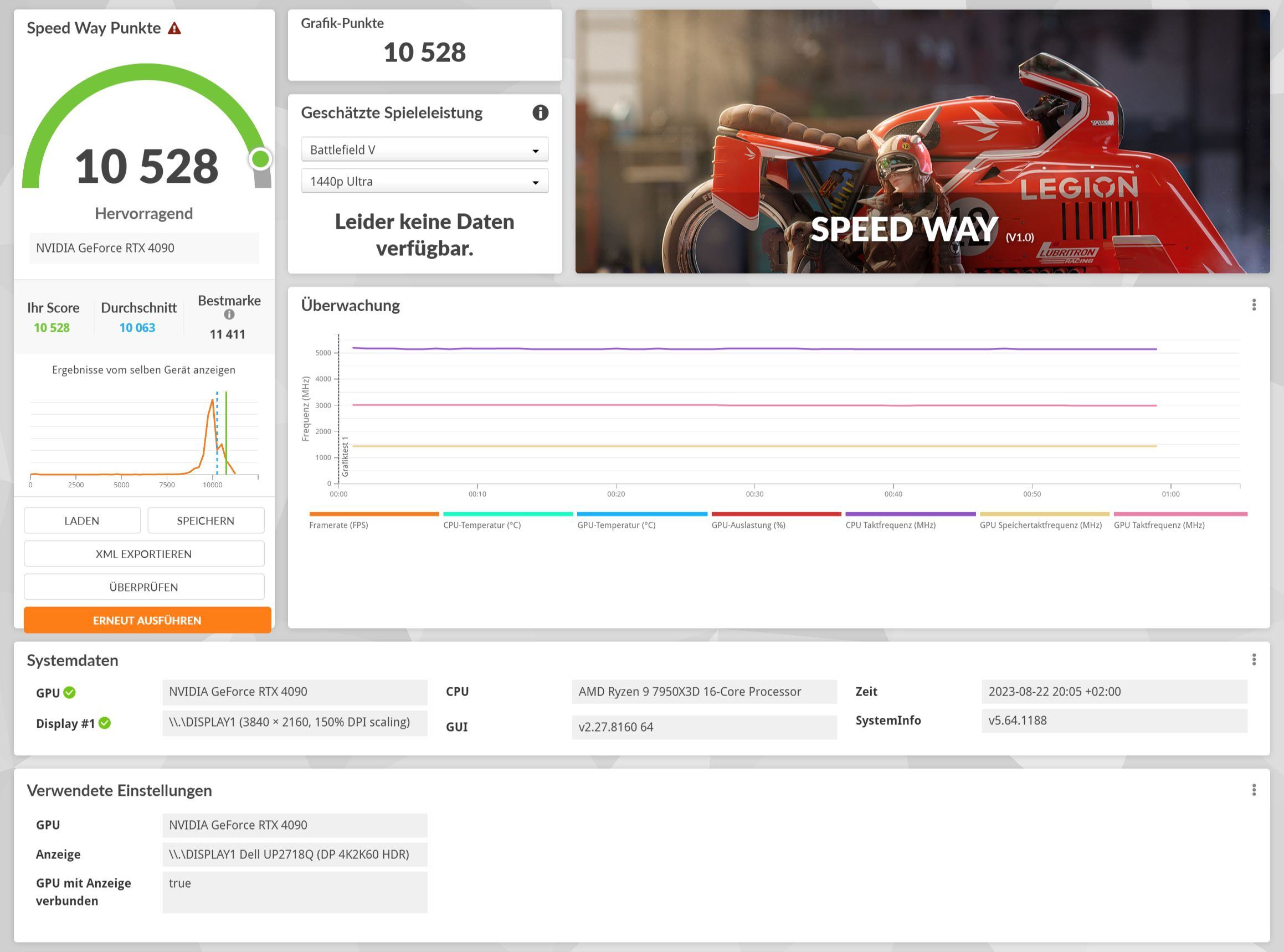This screenshot has width=1284, height=952.
Task: Open the three-dot menu in Systemdaten panel
Action: coord(1254,659)
